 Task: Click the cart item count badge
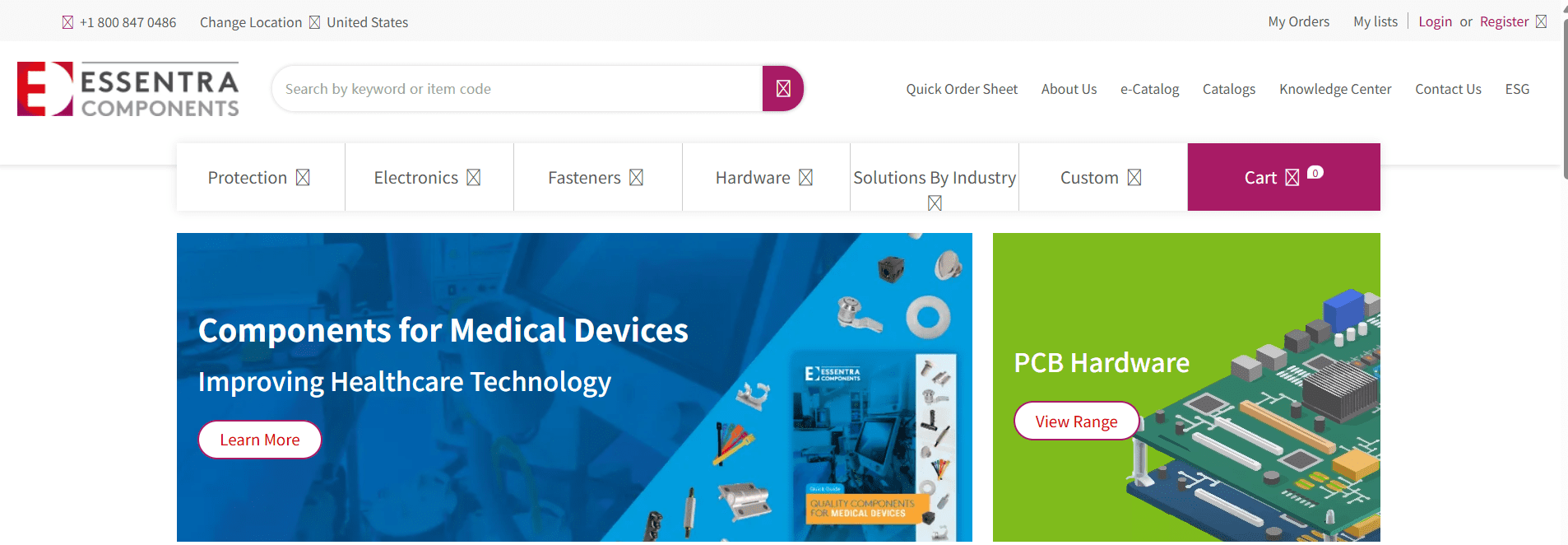click(1315, 172)
